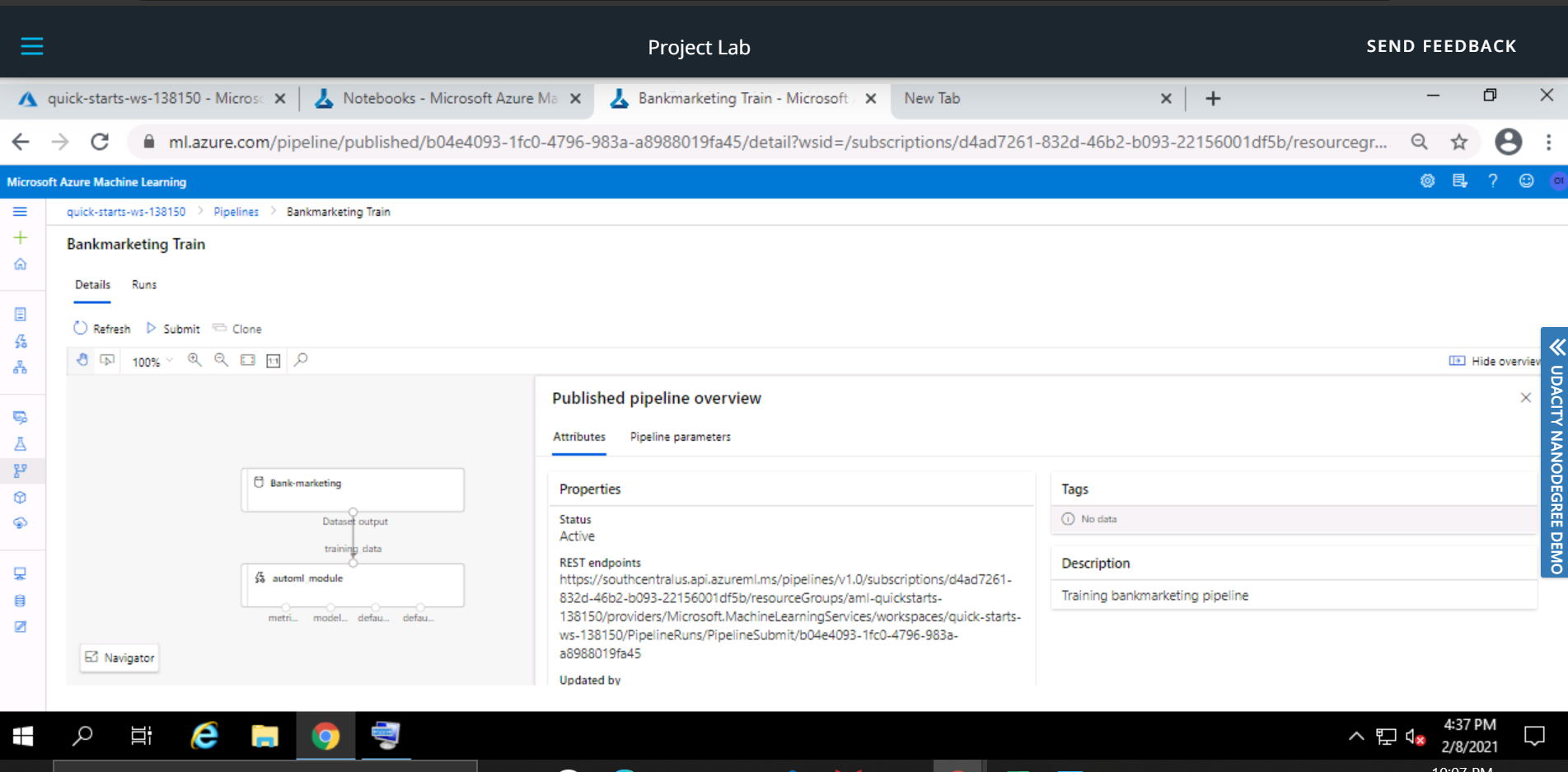Open Notebooks from the sidebar
This screenshot has width=1568, height=772.
20,314
